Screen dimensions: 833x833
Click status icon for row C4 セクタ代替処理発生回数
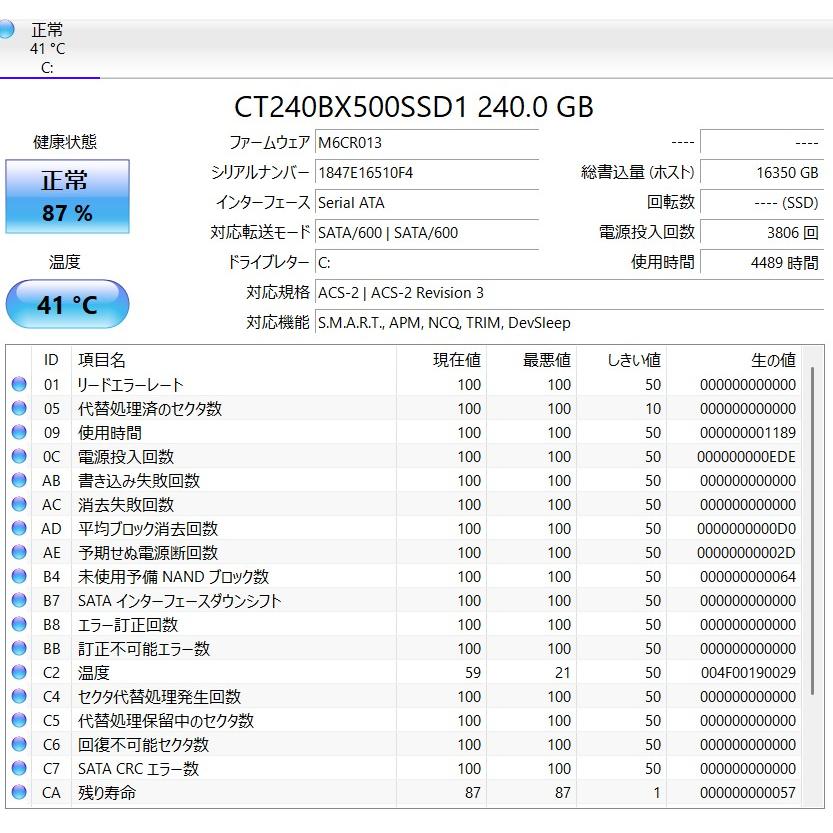click(x=19, y=696)
